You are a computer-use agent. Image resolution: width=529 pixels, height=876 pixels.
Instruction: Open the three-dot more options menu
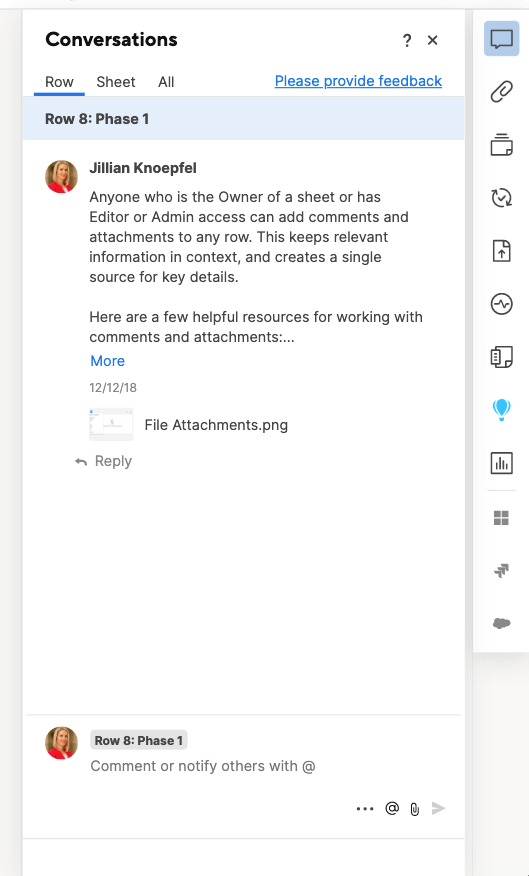click(365, 808)
